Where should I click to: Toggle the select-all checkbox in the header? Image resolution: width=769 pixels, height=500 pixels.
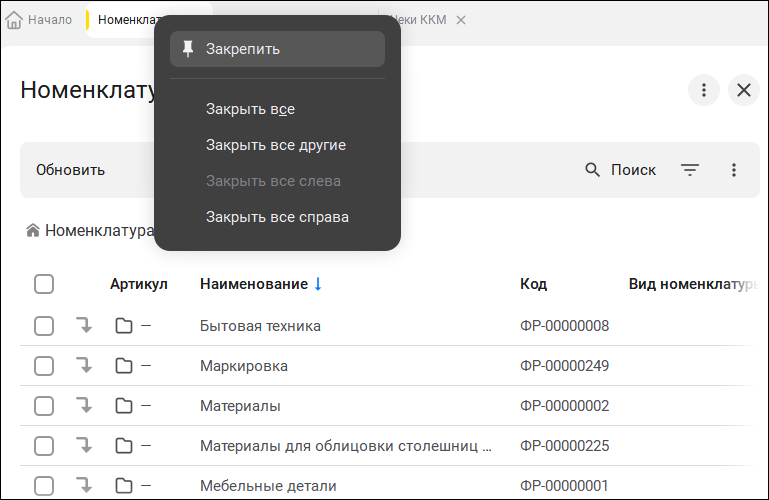pos(44,284)
